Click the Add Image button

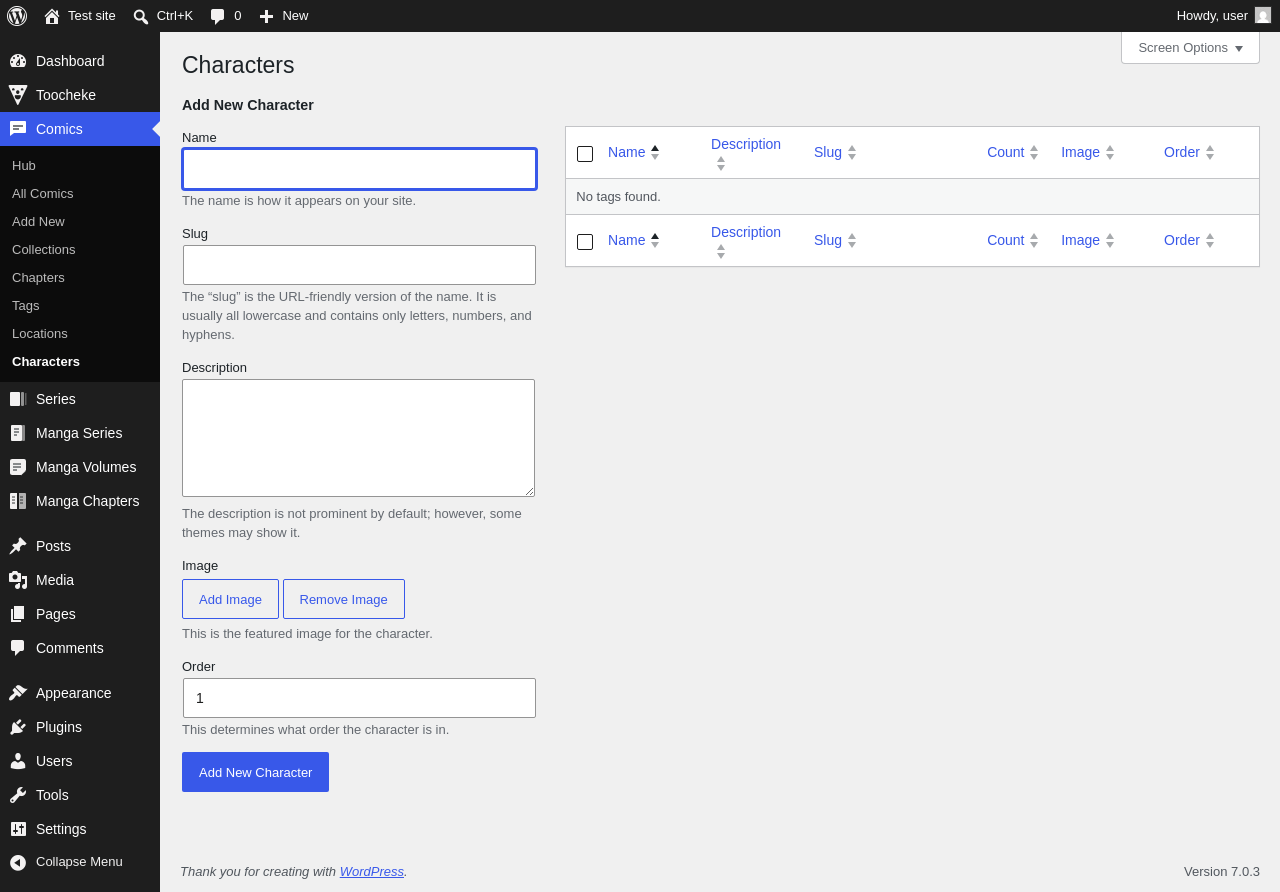[x=230, y=599]
